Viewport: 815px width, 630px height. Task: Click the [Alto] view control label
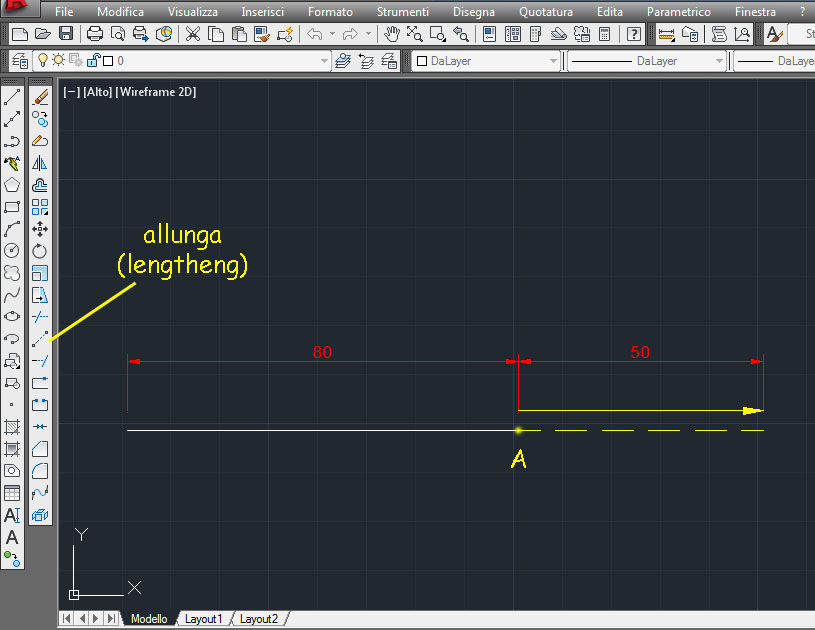point(97,92)
